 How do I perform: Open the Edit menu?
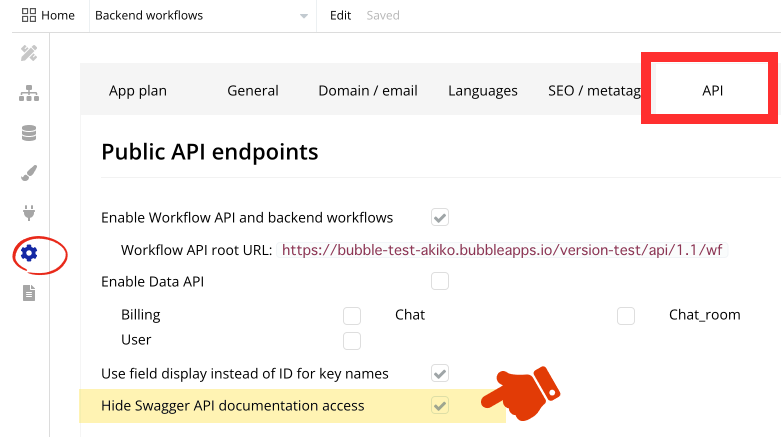pos(341,15)
